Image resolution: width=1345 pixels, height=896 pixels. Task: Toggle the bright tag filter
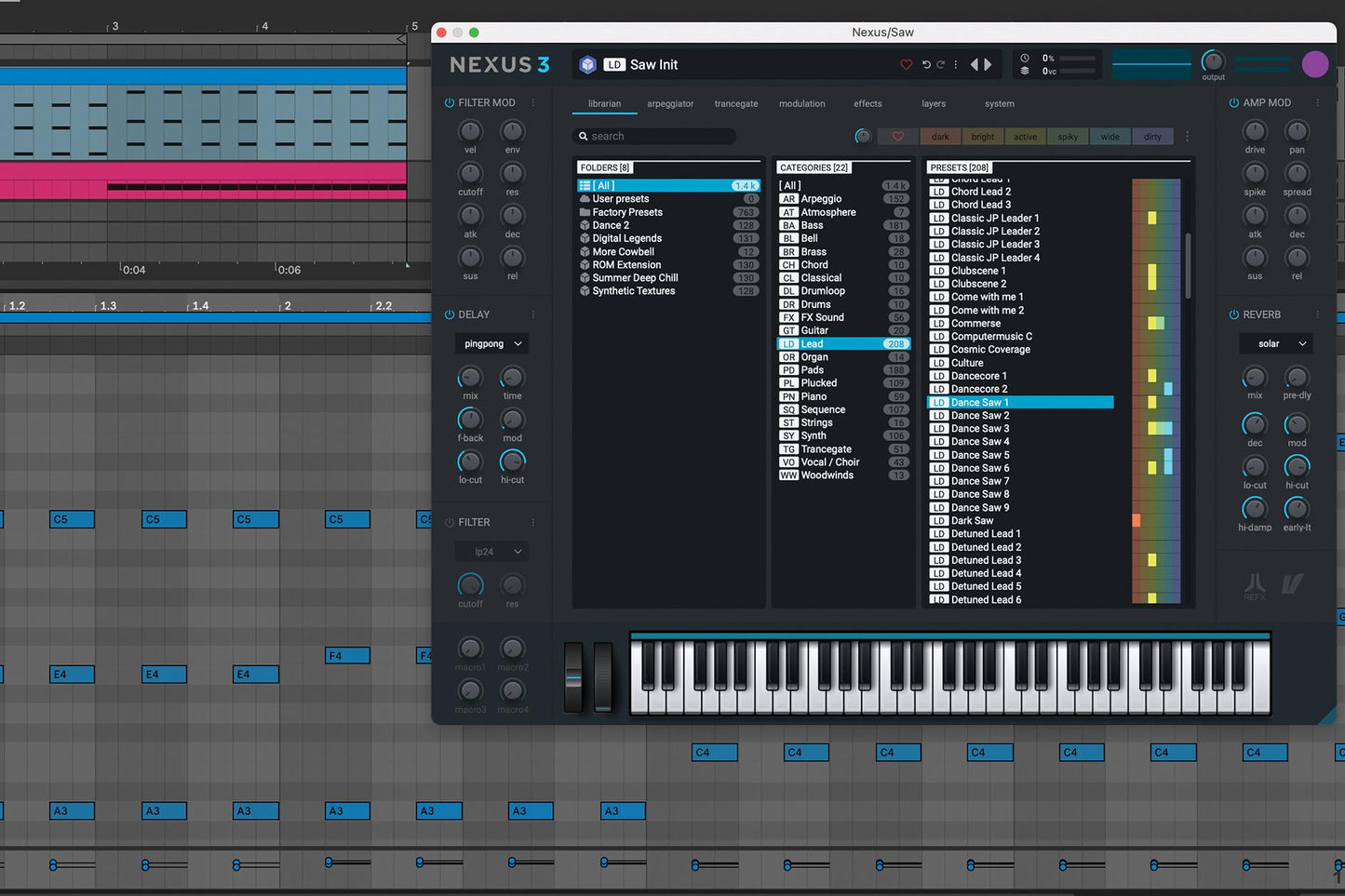coord(983,137)
